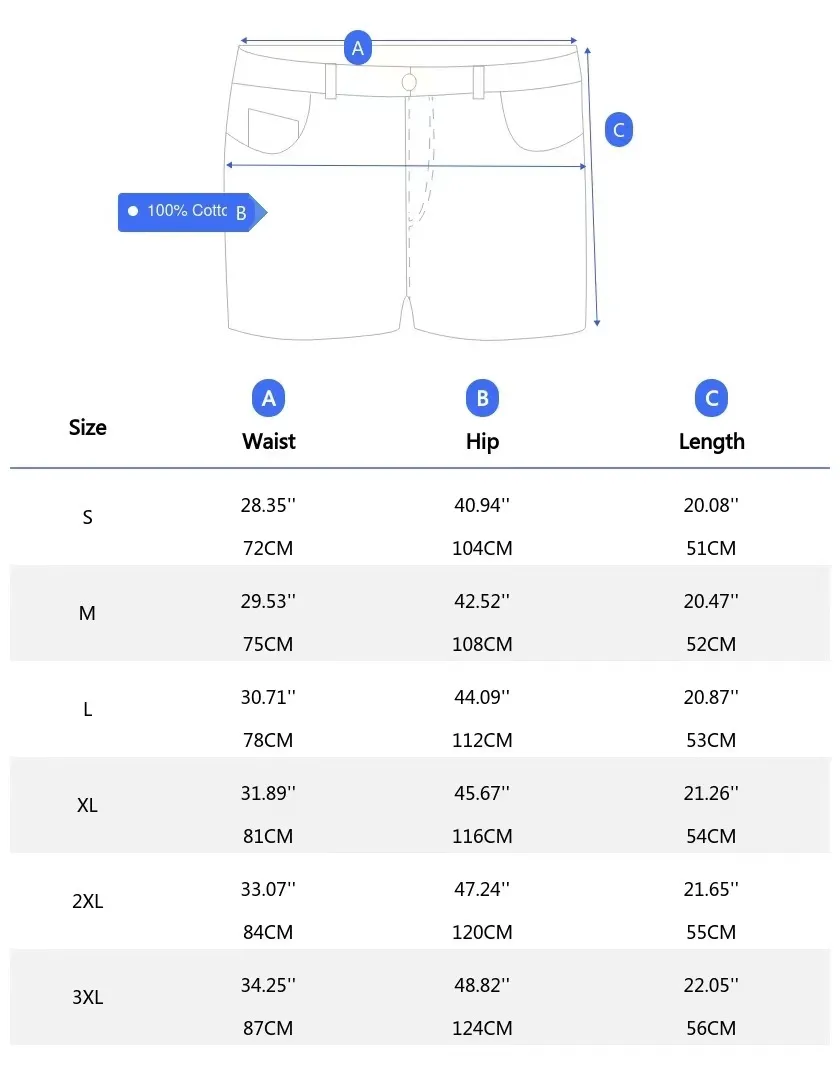
Task: Choose the XL size row label
Action: [x=87, y=805]
